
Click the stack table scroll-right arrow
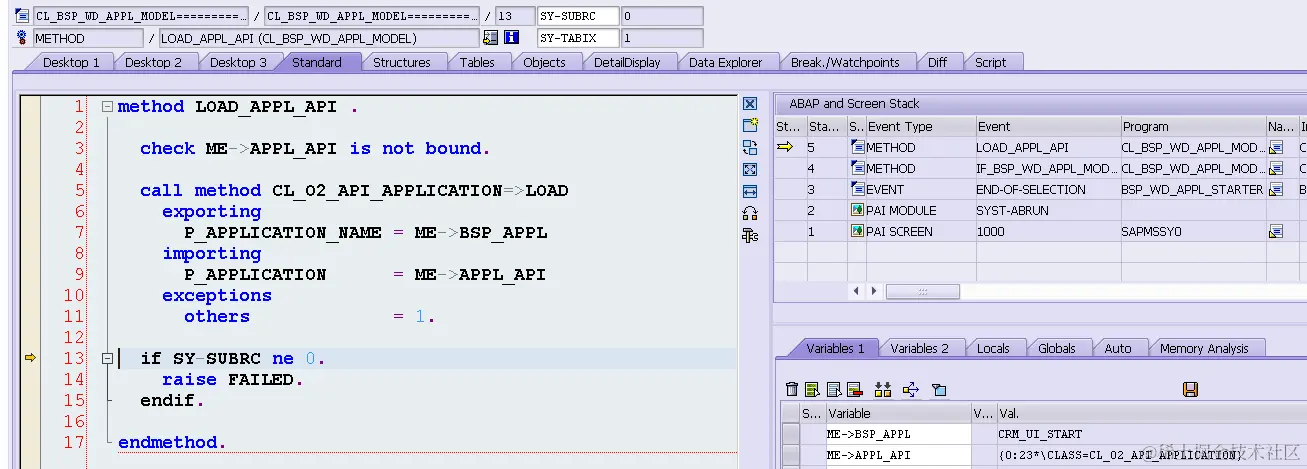click(874, 291)
